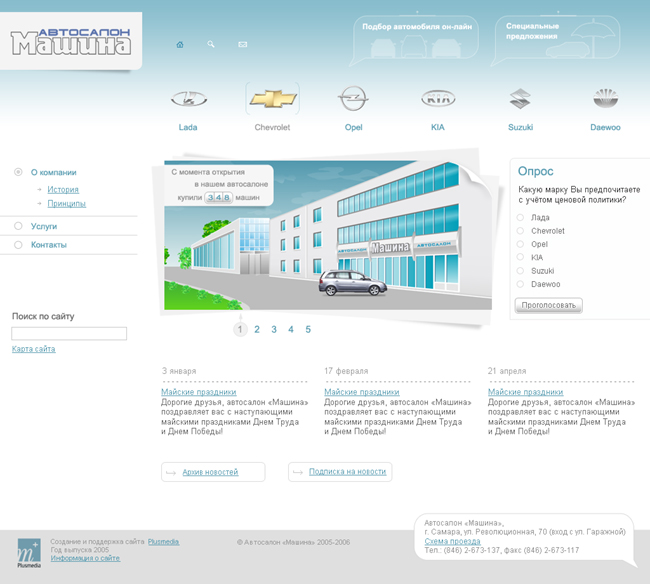The height and width of the screenshot is (584, 650).
Task: Open the Lada brand logo
Action: 189,99
